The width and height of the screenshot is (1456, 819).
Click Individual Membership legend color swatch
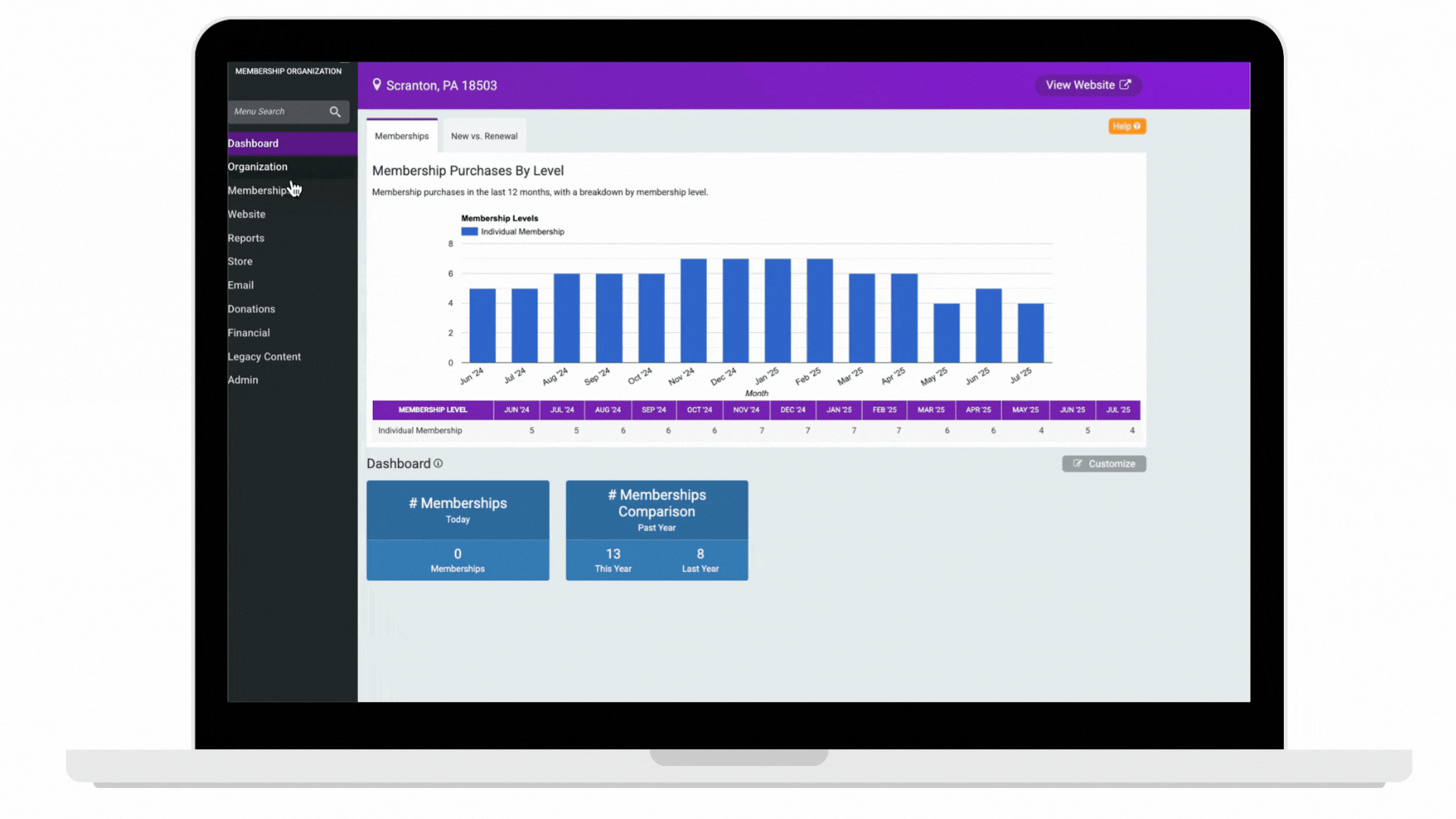click(x=469, y=232)
